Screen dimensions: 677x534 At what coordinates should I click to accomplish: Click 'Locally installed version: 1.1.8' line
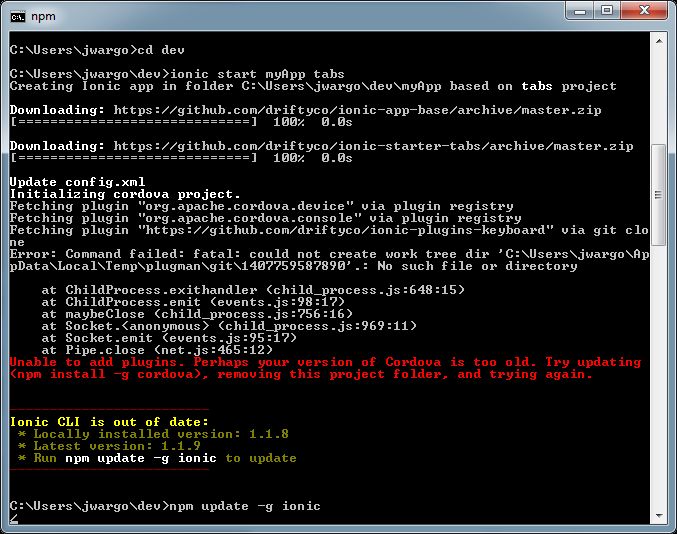tap(153, 434)
